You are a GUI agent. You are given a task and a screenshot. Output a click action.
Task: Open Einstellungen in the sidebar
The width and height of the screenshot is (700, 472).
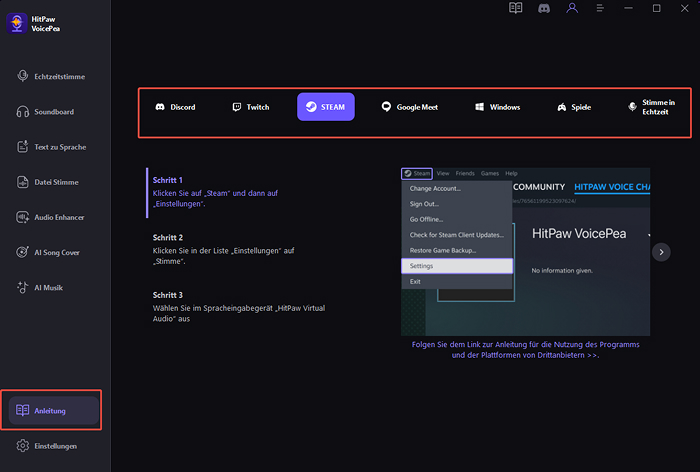(x=54, y=446)
